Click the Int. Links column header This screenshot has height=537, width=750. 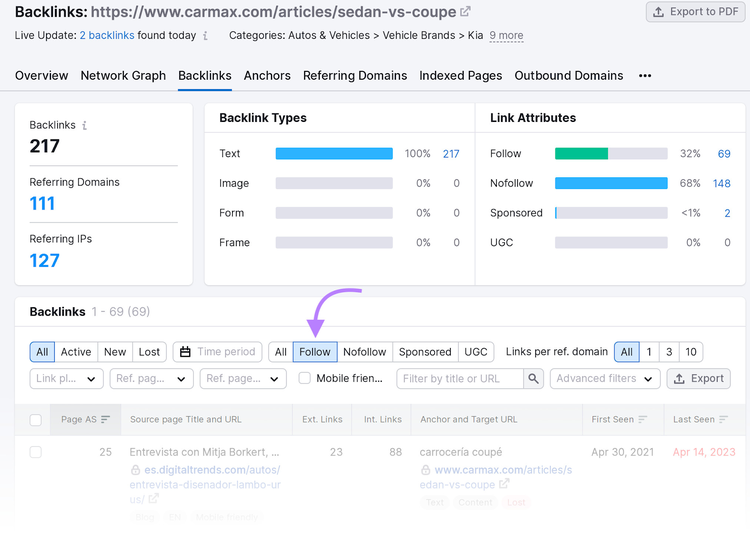click(383, 419)
